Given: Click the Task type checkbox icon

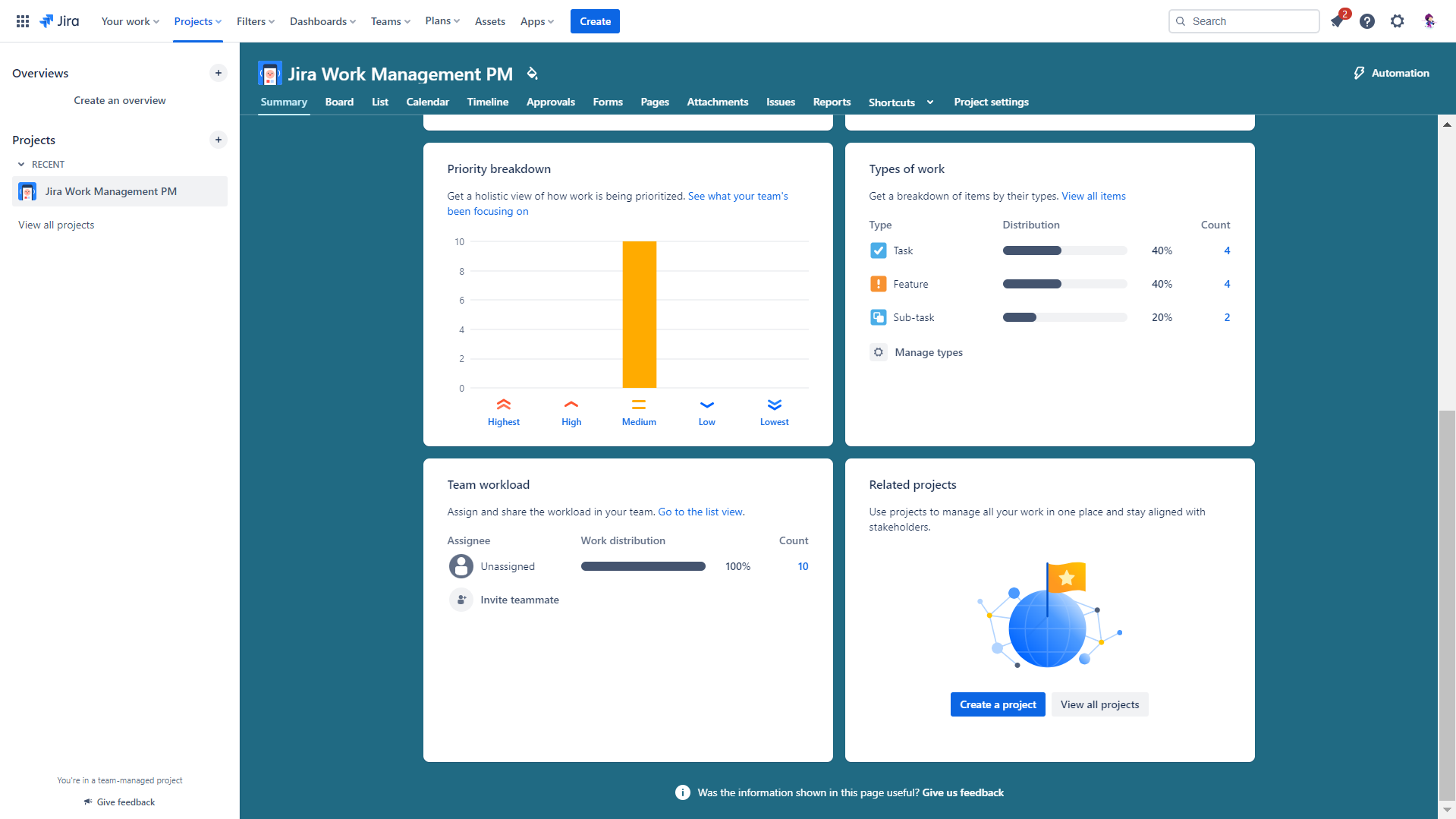Looking at the screenshot, I should coord(878,250).
